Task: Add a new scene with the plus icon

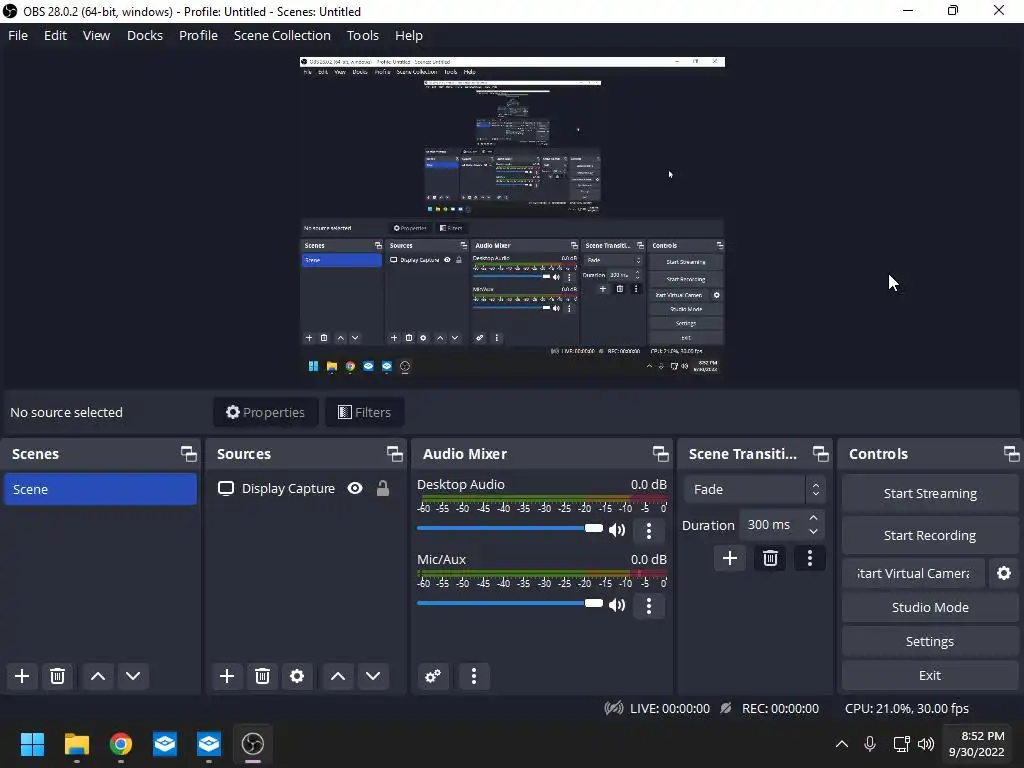Action: [22, 676]
